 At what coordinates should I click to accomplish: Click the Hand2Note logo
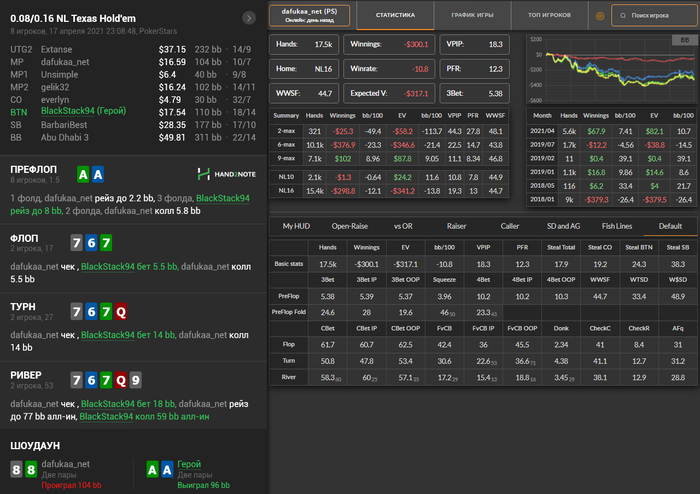click(226, 174)
